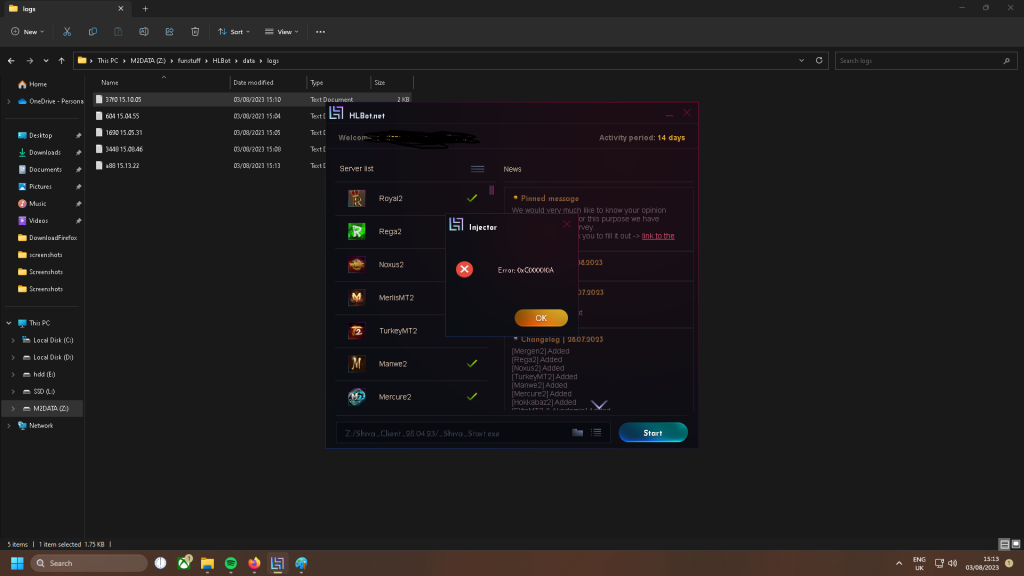Viewport: 1024px width, 576px height.
Task: Expand the OneDrive tree item
Action: point(9,101)
